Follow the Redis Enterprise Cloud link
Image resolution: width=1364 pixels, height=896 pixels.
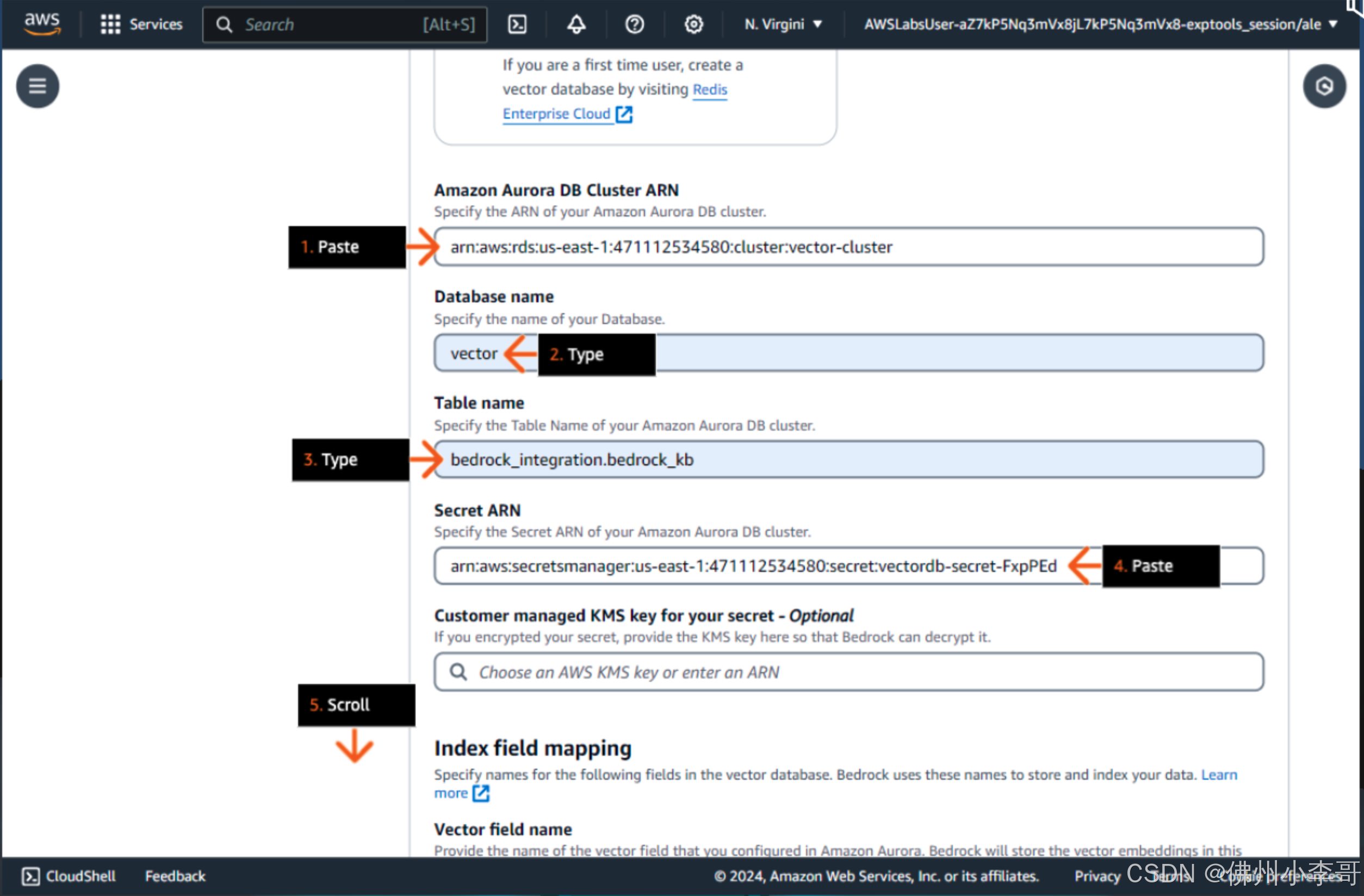(x=567, y=114)
